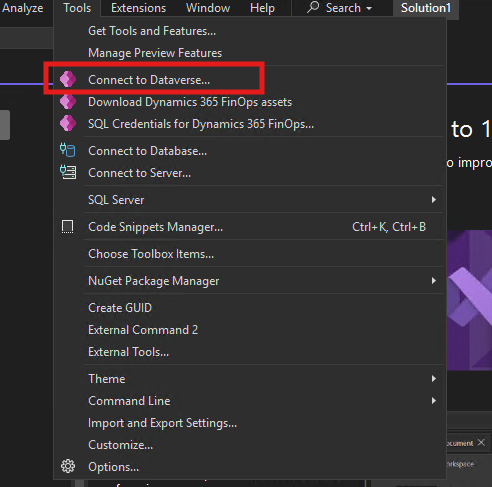Viewport: 492px width, 487px height.
Task: Expand the NuGet Package Manager submenu arrow
Action: [434, 281]
